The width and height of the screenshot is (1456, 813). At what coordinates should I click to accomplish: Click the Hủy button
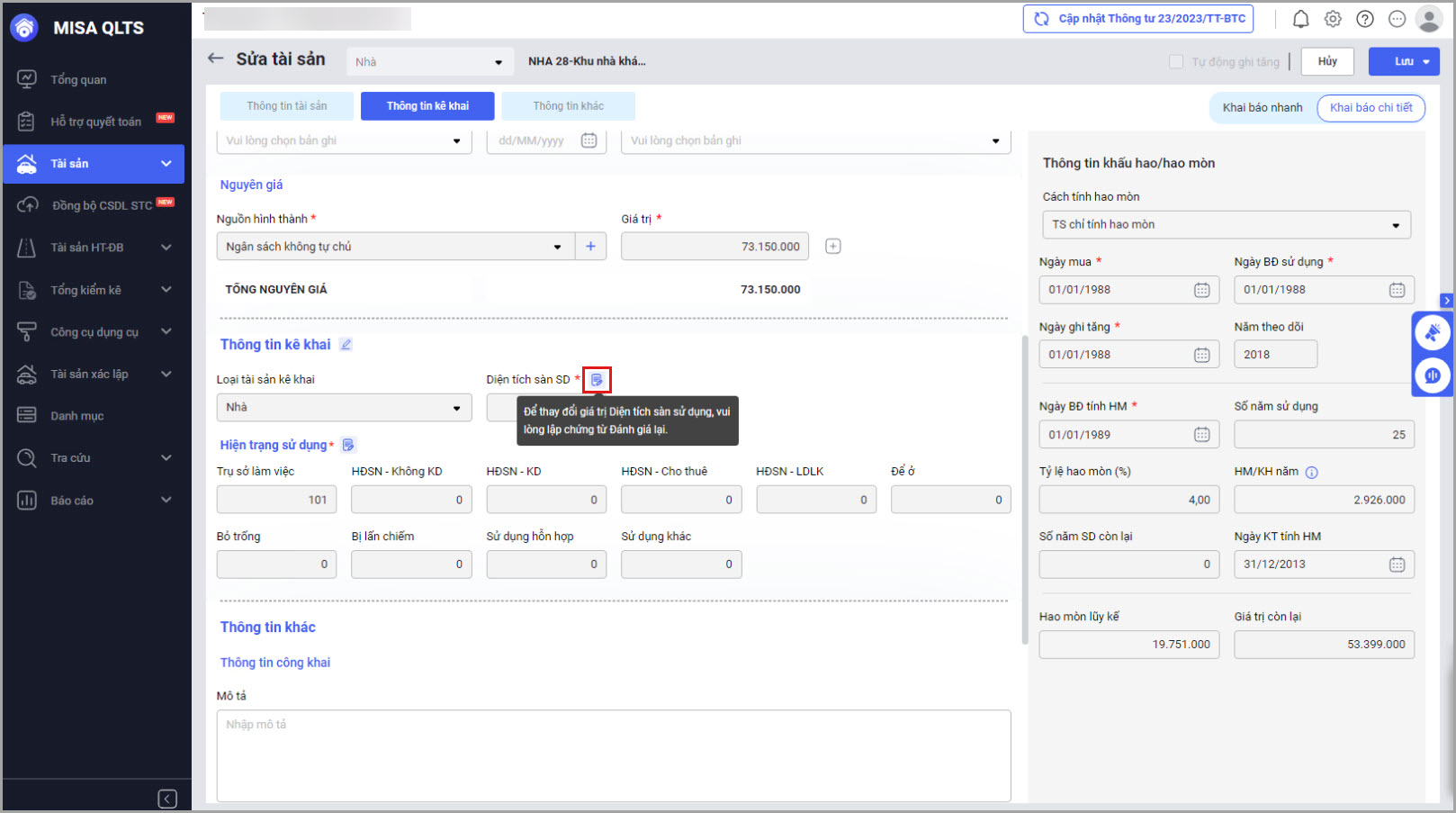tap(1327, 61)
